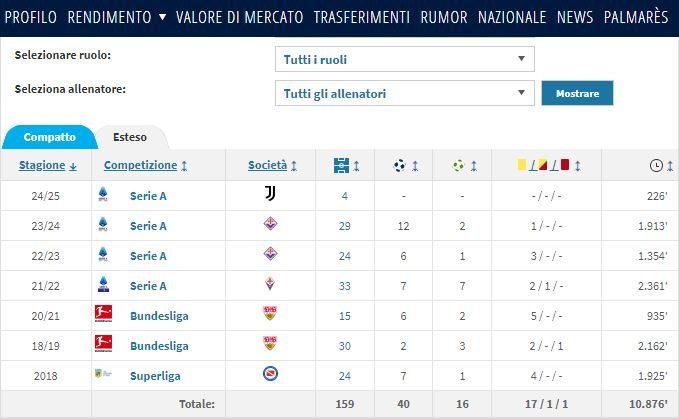
Task: Click Stuttgart crest in 18/19 row
Action: point(270,343)
